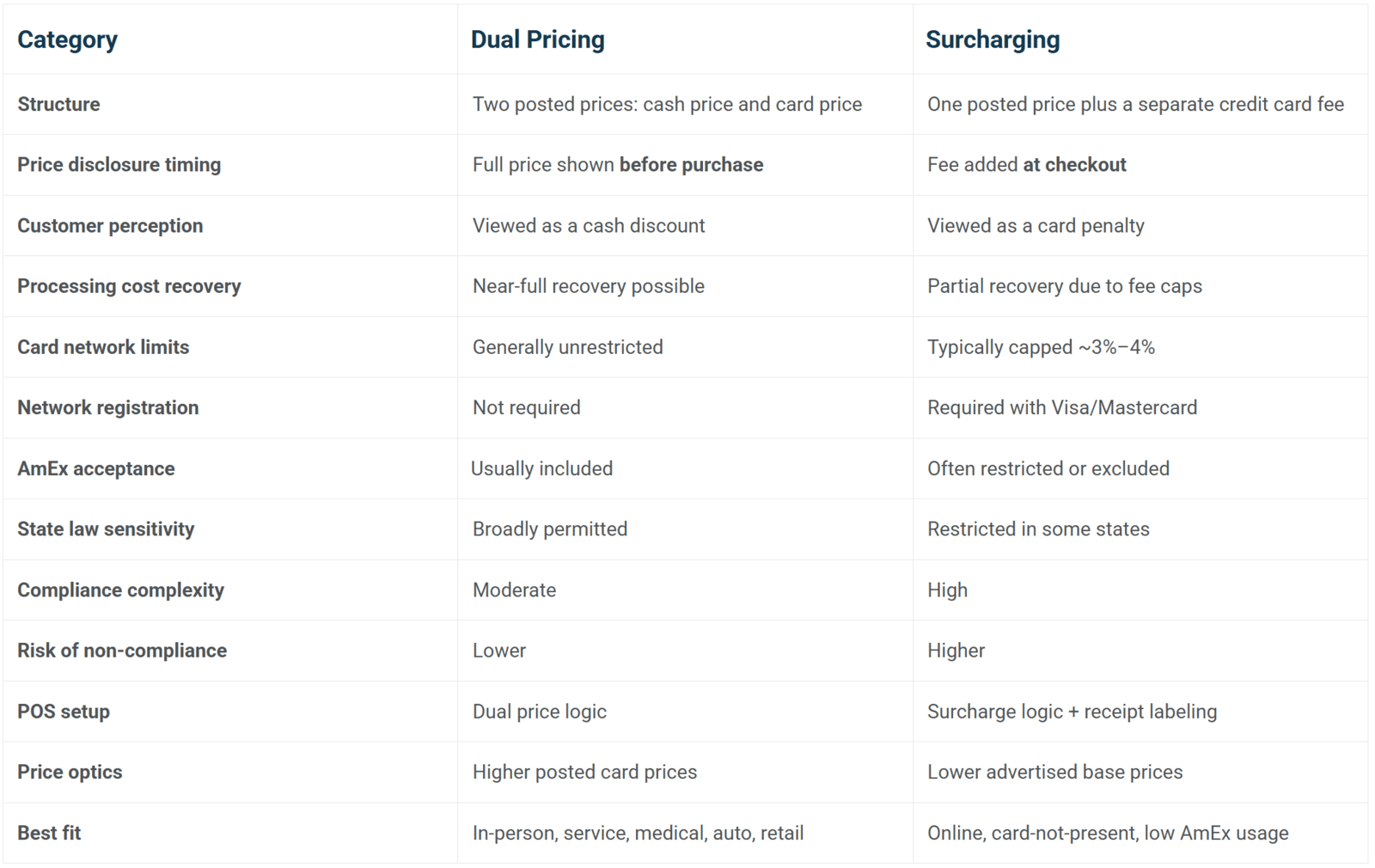Click the Surcharging column header

[x=992, y=40]
